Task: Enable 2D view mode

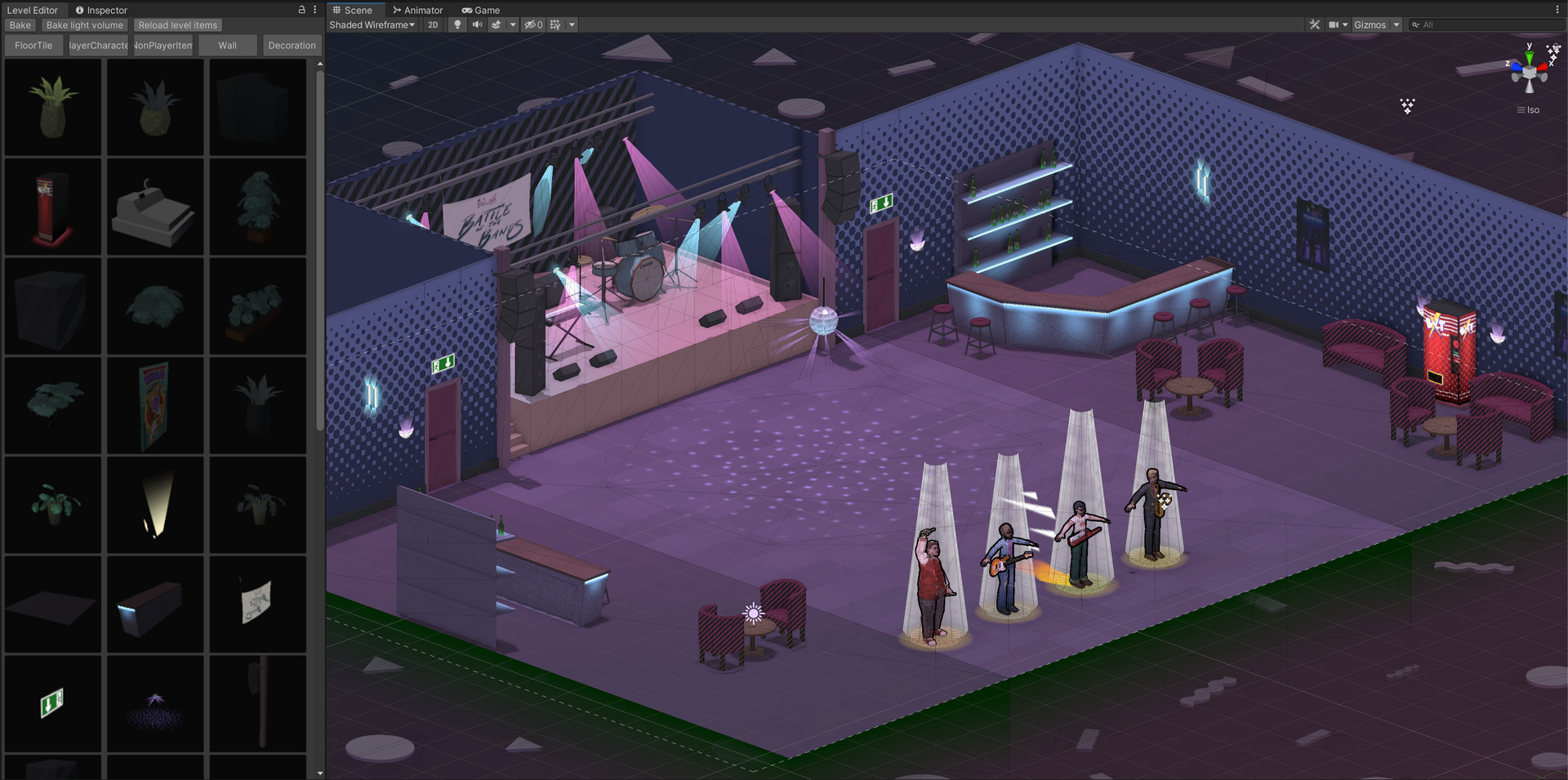Action: [x=433, y=25]
